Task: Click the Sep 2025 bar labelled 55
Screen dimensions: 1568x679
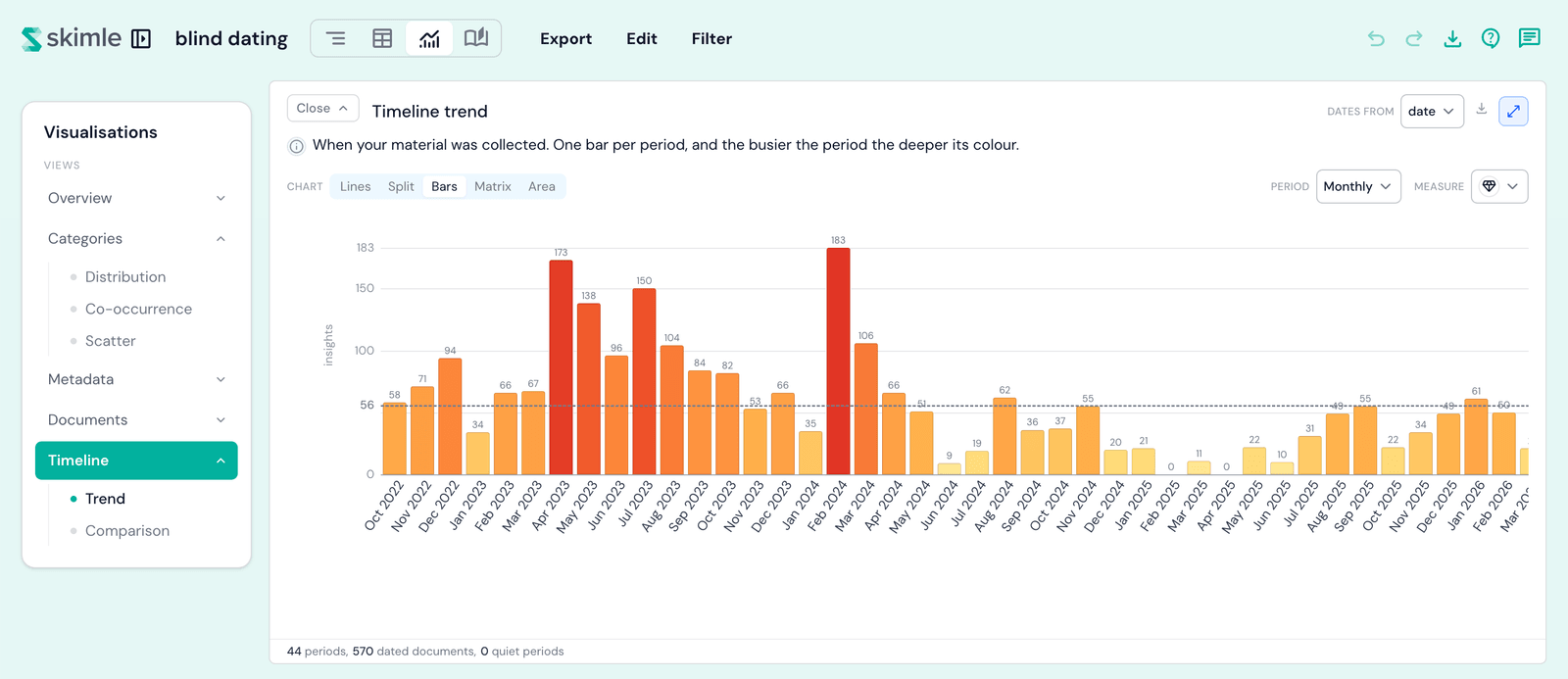Action: click(1365, 441)
